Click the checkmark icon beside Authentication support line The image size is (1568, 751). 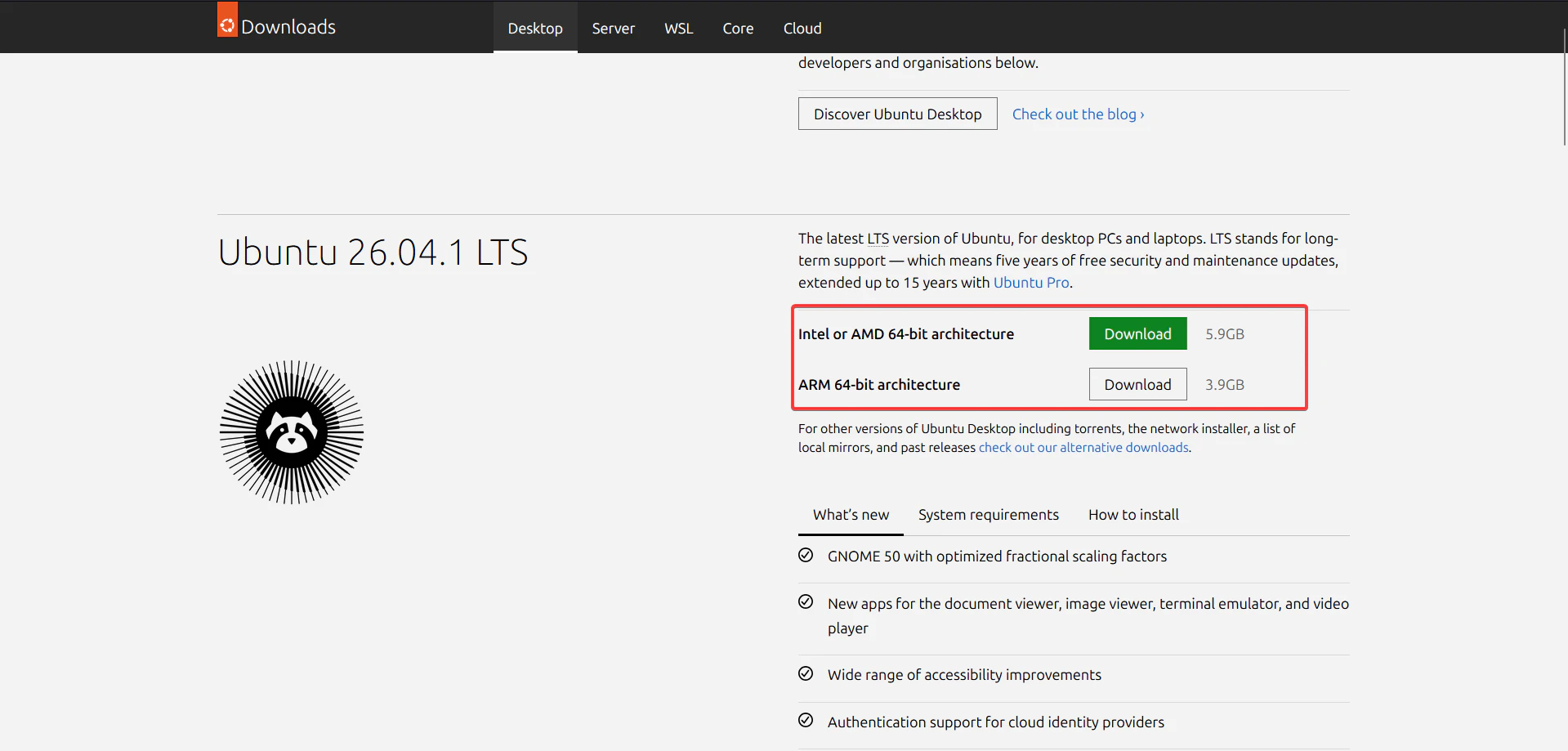point(806,721)
